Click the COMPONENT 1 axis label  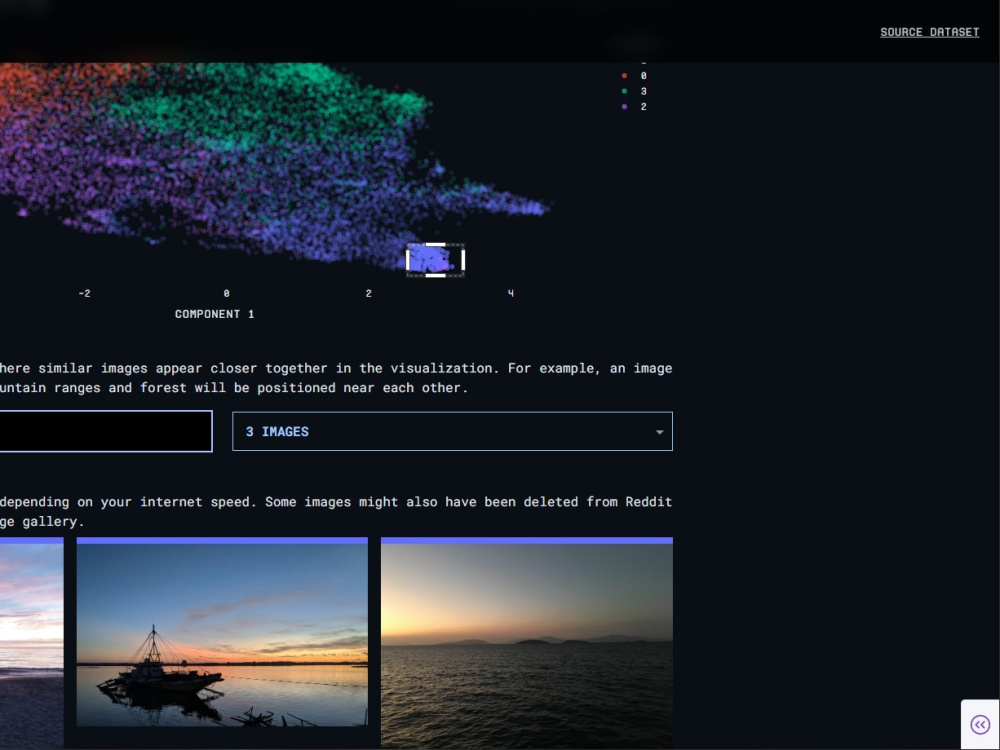(214, 314)
